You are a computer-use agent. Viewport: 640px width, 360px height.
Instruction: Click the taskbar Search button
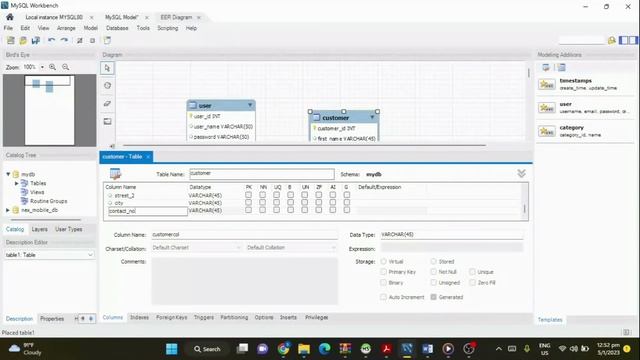(x=207, y=349)
